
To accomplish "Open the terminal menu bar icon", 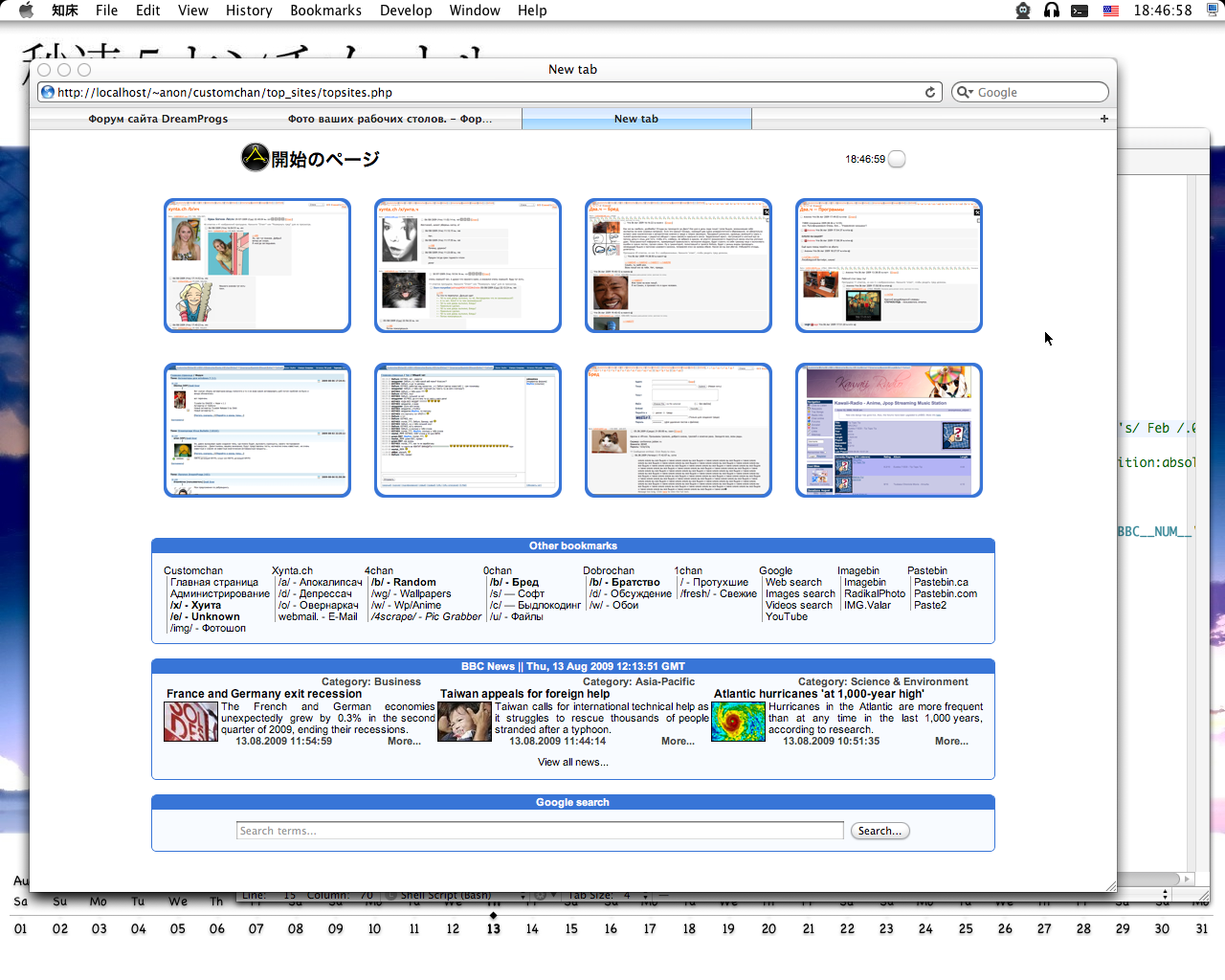I will point(1080,11).
